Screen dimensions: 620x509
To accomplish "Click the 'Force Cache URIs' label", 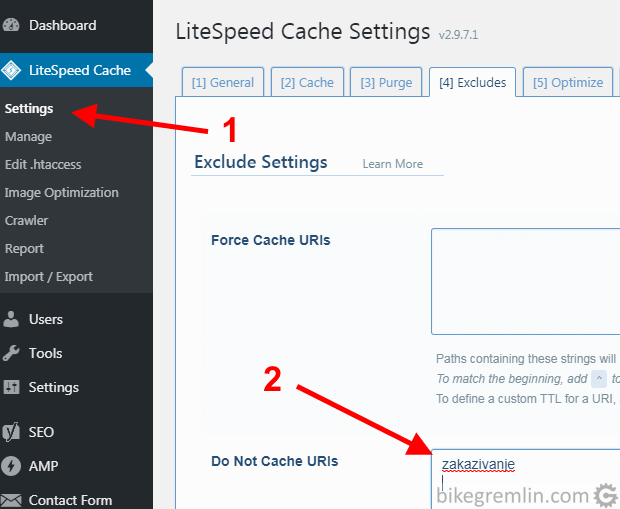I will tap(271, 240).
